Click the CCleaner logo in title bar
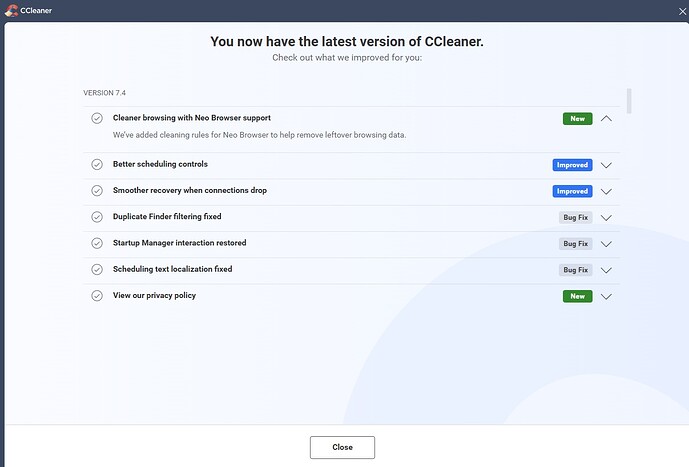 [x=11, y=11]
